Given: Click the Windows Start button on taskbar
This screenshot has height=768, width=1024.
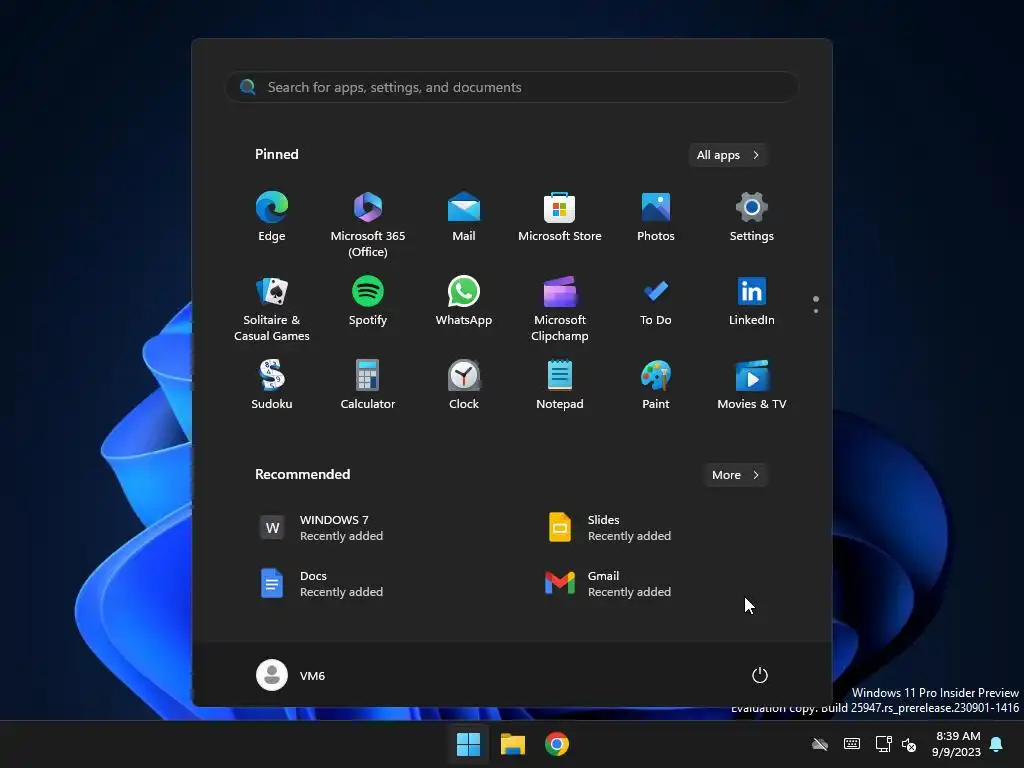Looking at the screenshot, I should pyautogui.click(x=468, y=744).
